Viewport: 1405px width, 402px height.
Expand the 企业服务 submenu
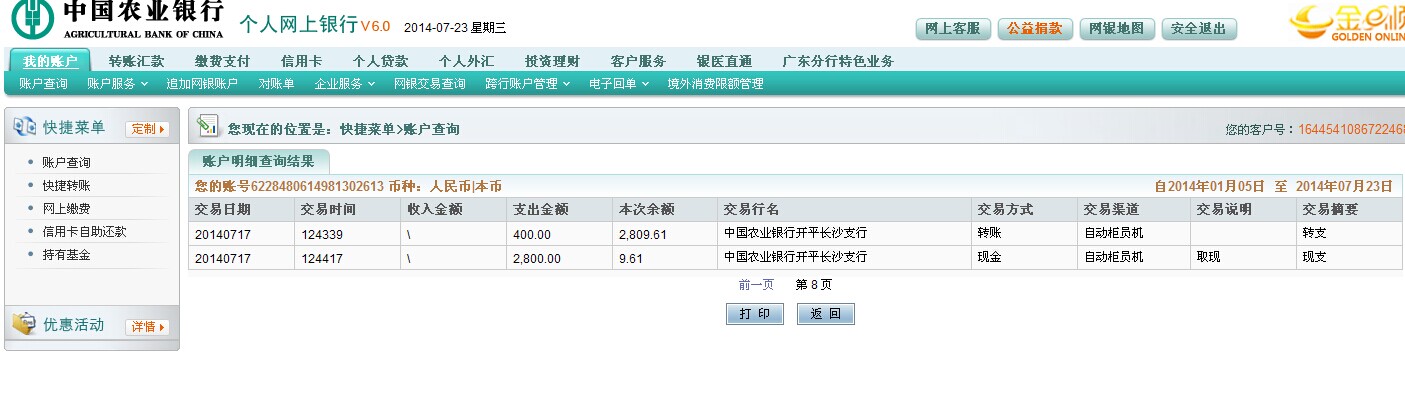[x=344, y=84]
